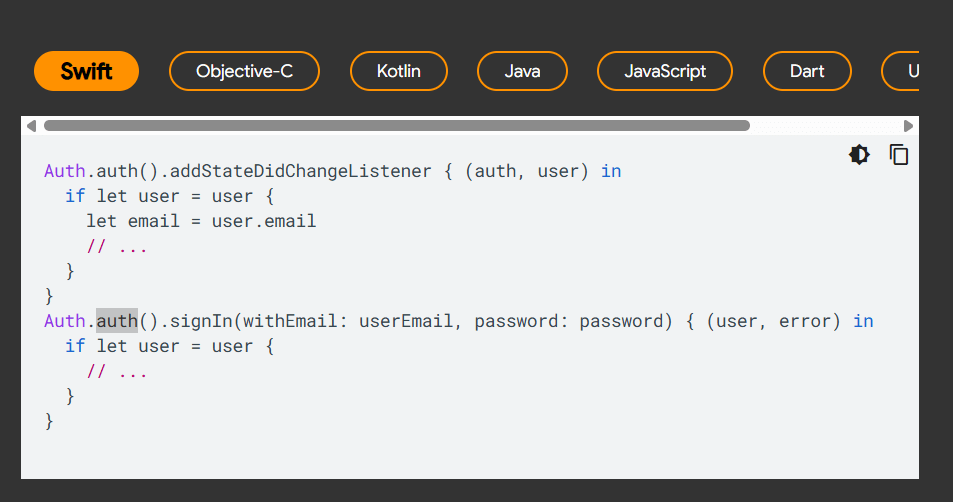Select the Swift language tab
The width and height of the screenshot is (953, 502).
[x=86, y=71]
